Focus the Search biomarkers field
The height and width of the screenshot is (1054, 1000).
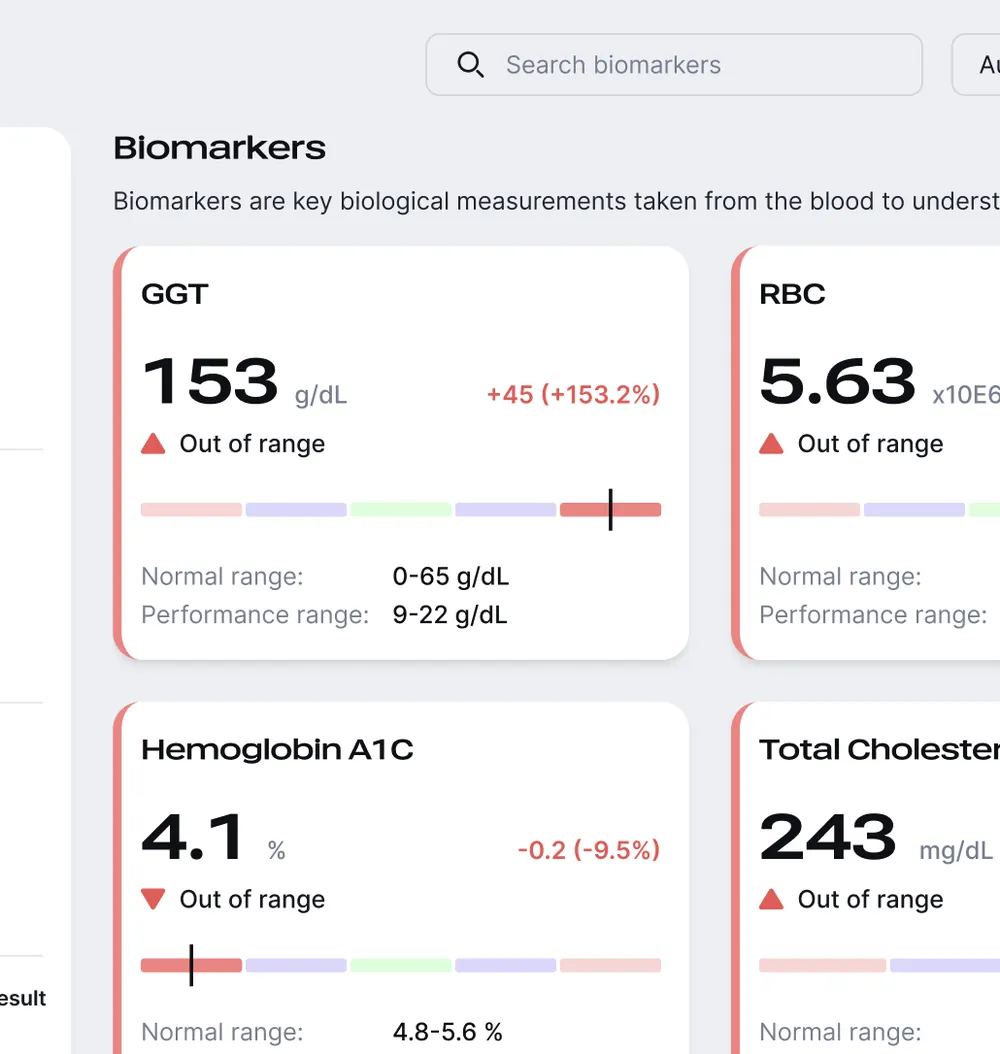click(x=674, y=65)
